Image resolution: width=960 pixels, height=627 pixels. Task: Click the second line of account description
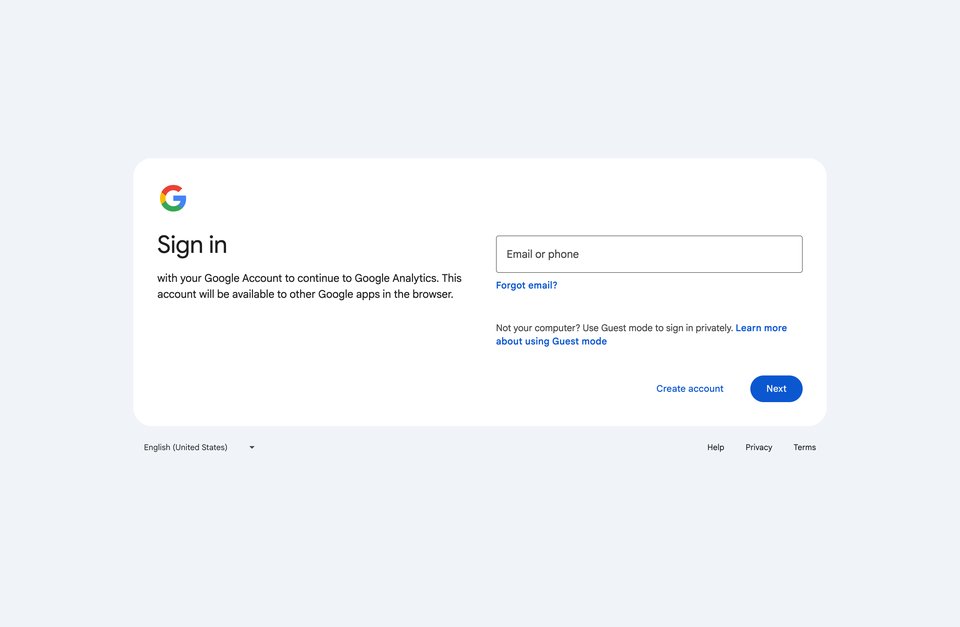[x=306, y=295]
